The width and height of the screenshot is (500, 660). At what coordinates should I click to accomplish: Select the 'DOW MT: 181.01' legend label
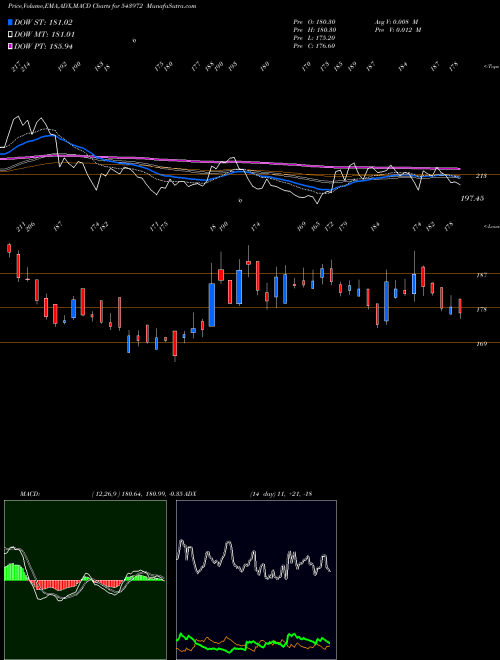[x=45, y=35]
